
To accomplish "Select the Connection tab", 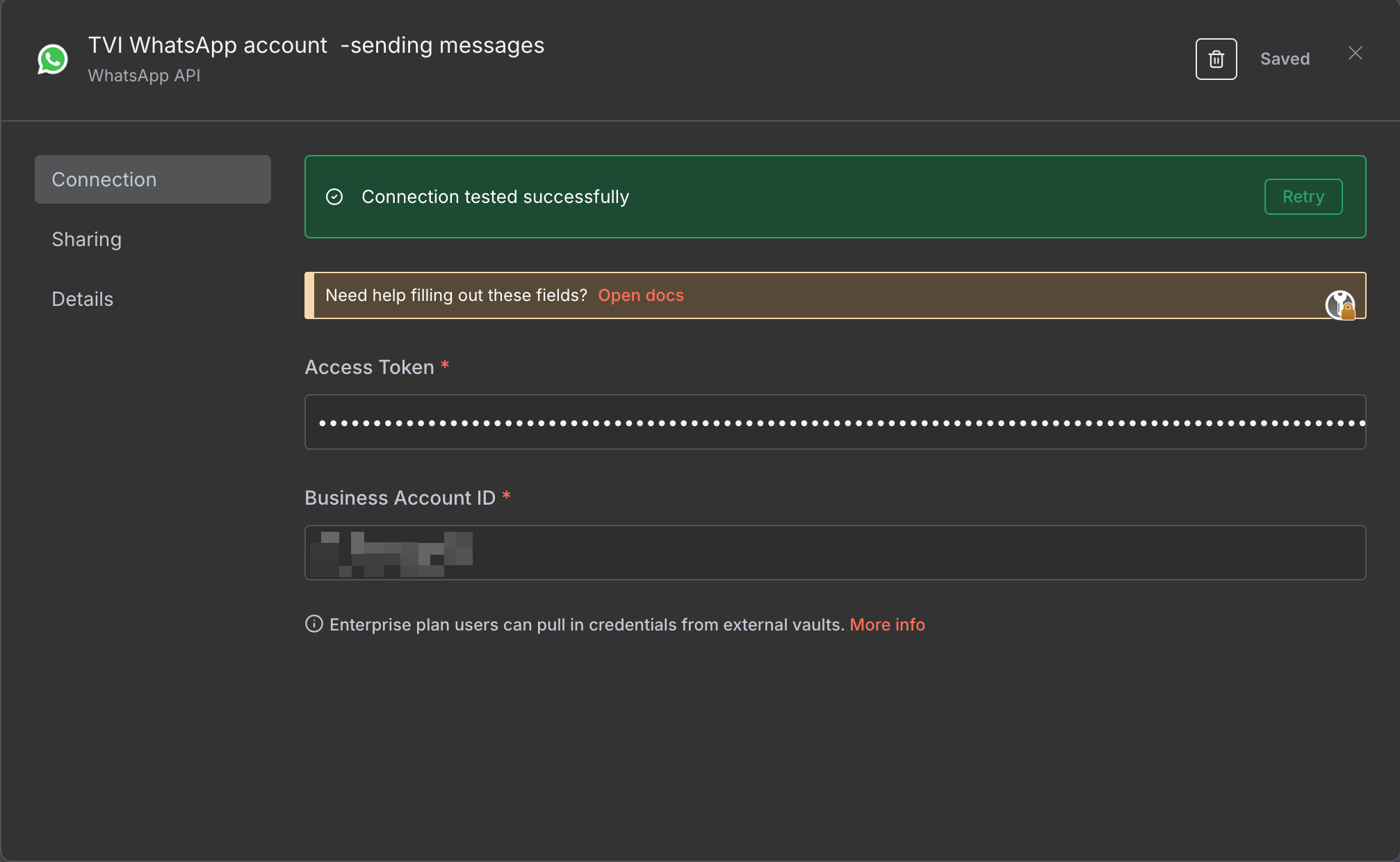I will [x=153, y=179].
